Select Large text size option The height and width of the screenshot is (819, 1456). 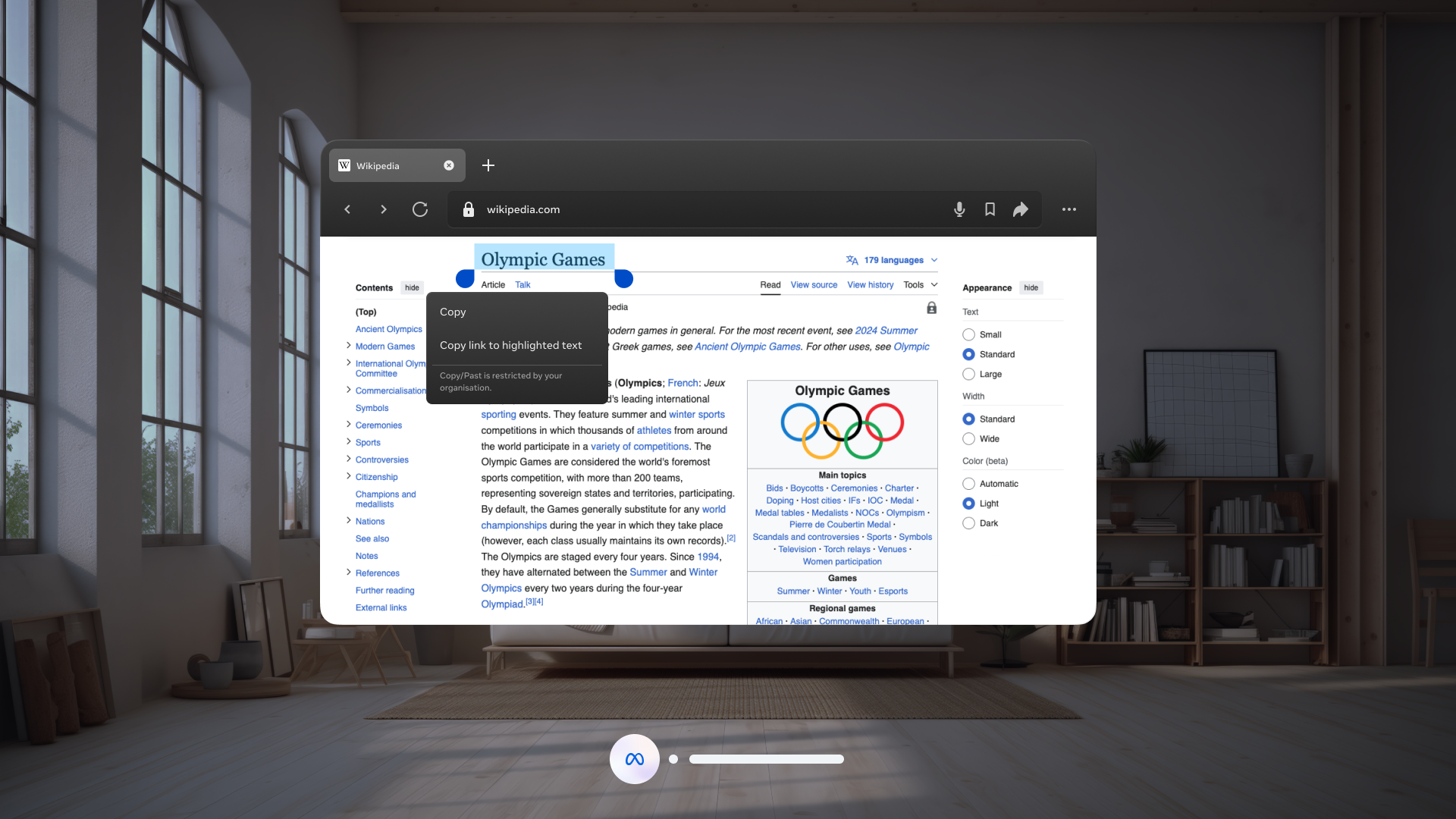[x=968, y=374]
